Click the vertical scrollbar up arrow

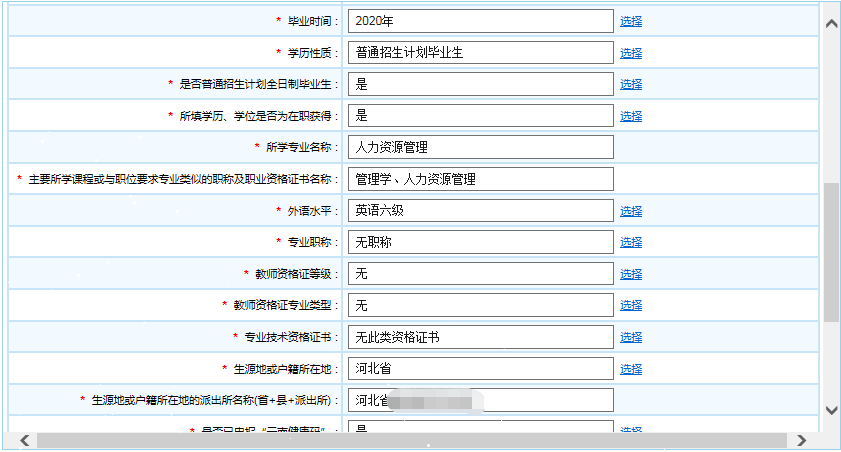pos(831,24)
